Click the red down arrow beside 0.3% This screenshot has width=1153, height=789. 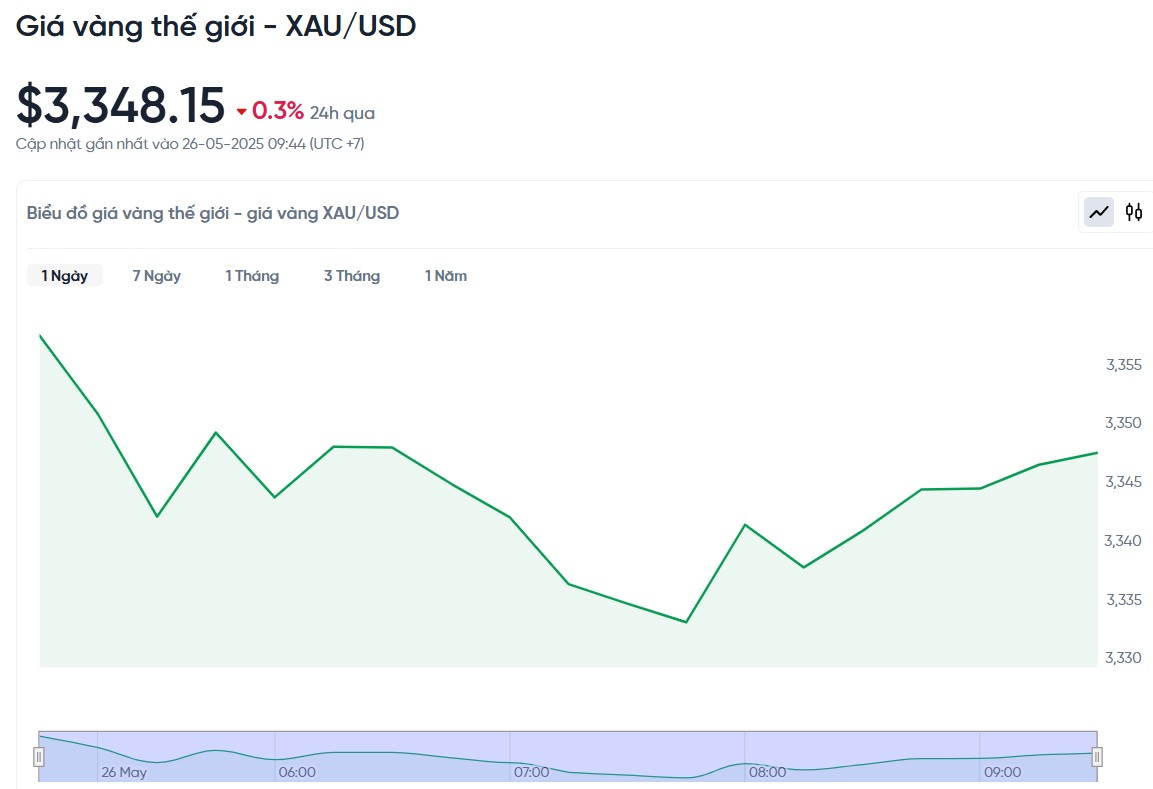[x=241, y=113]
